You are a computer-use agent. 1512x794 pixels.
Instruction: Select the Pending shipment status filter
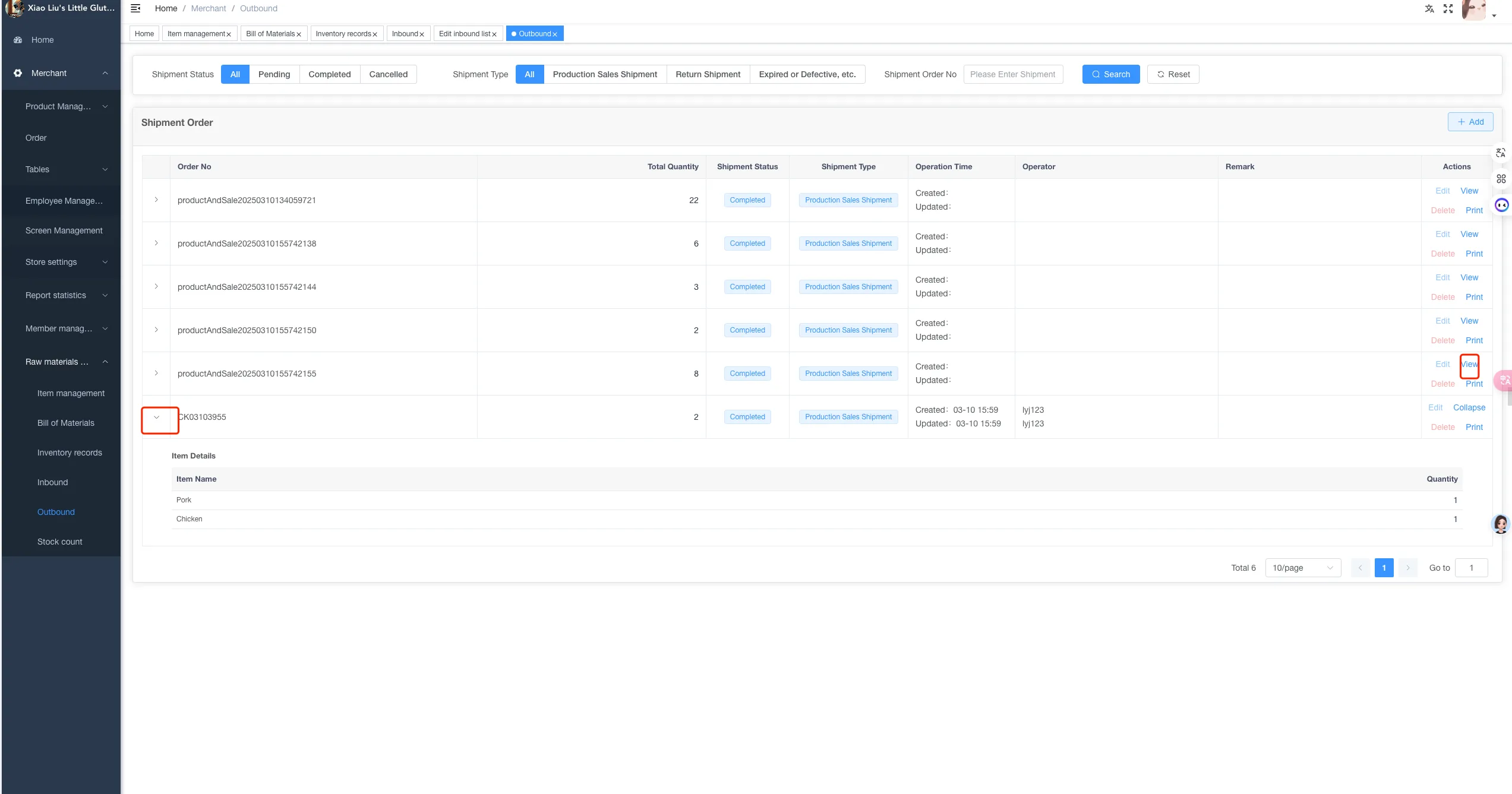pyautogui.click(x=274, y=74)
